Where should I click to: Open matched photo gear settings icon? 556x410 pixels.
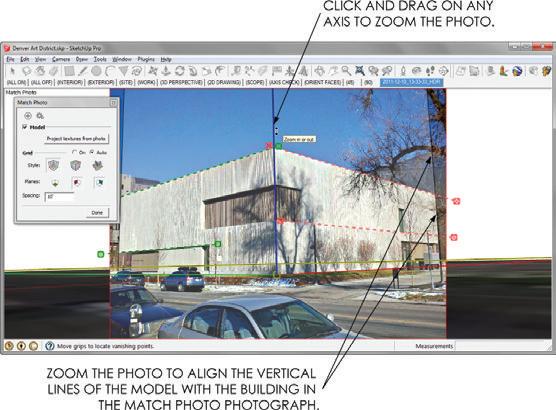(x=40, y=116)
